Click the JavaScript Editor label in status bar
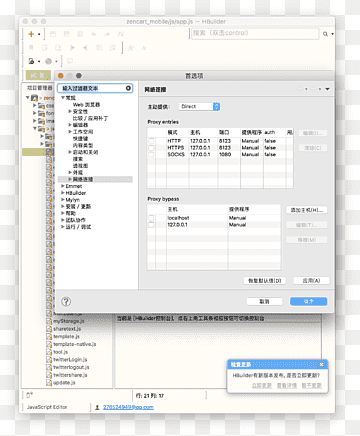The height and width of the screenshot is (436, 360). (47, 407)
